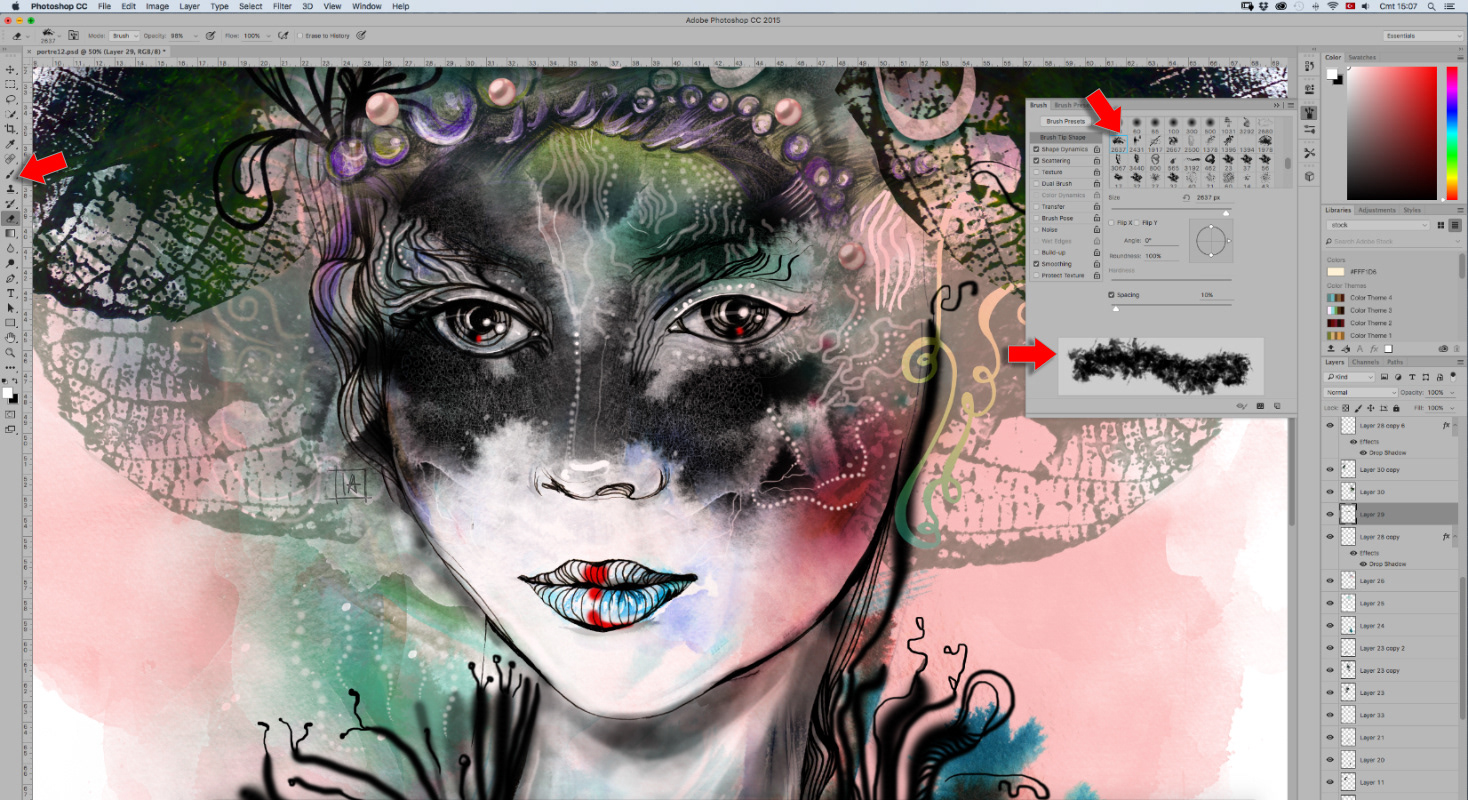Open layer Kind filter dropdown
Image resolution: width=1468 pixels, height=800 pixels.
pos(1350,377)
